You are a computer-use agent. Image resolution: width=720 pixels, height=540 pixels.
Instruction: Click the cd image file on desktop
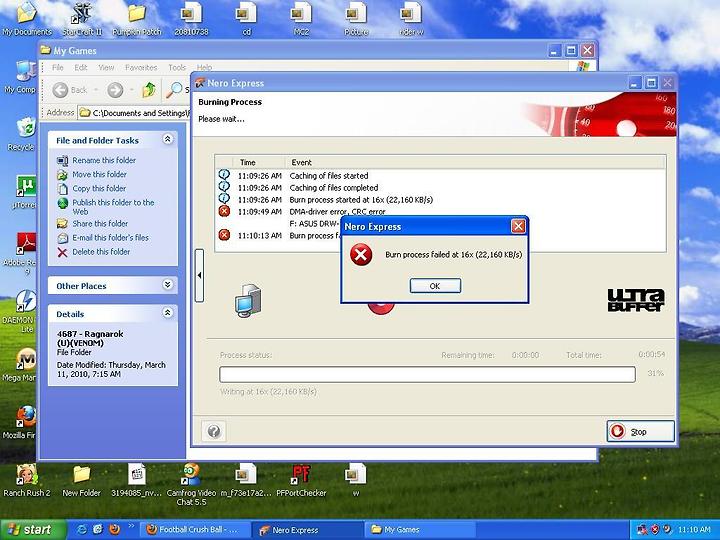247,19
